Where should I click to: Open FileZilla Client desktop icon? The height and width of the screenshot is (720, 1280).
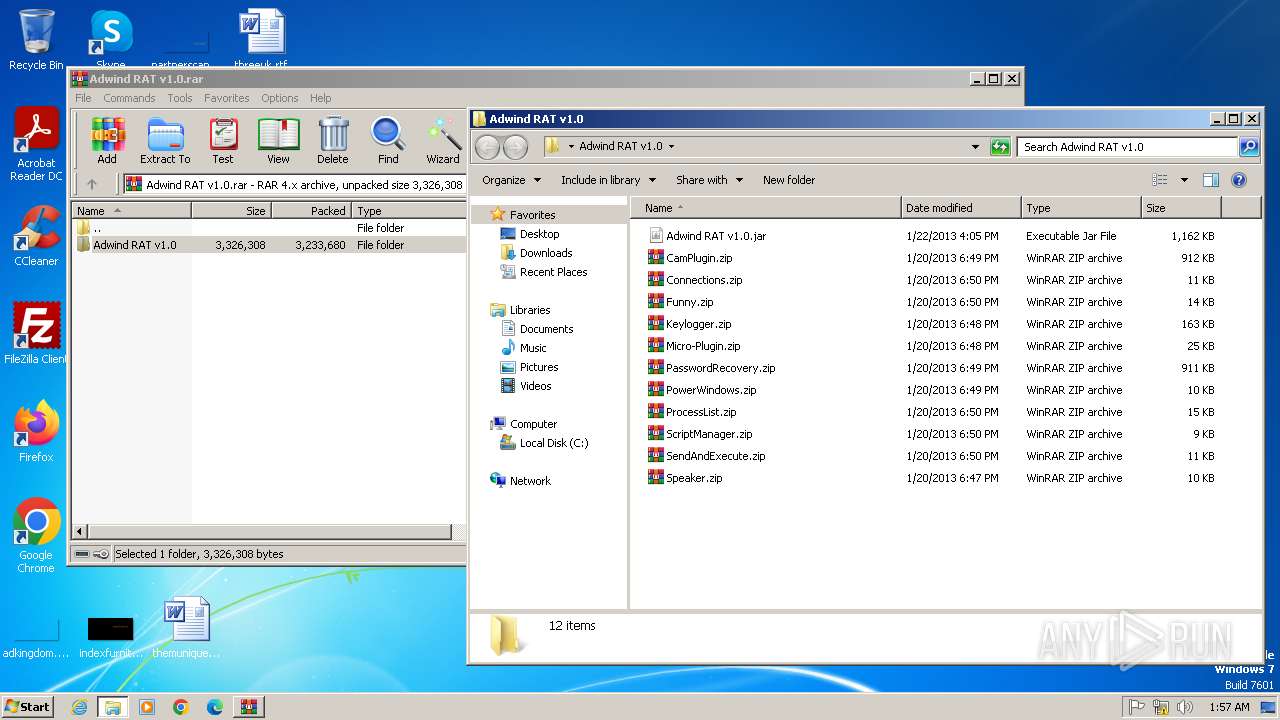tap(37, 333)
